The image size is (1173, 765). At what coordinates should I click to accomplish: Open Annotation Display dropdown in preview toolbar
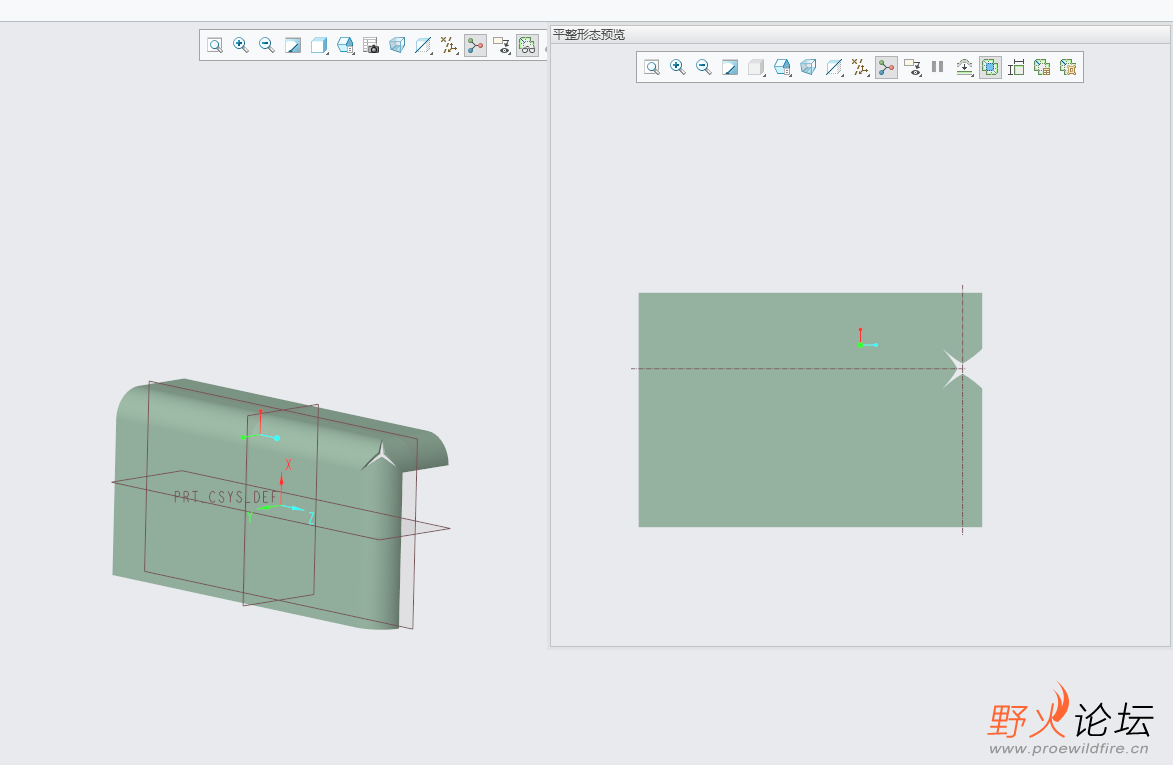pyautogui.click(x=913, y=67)
